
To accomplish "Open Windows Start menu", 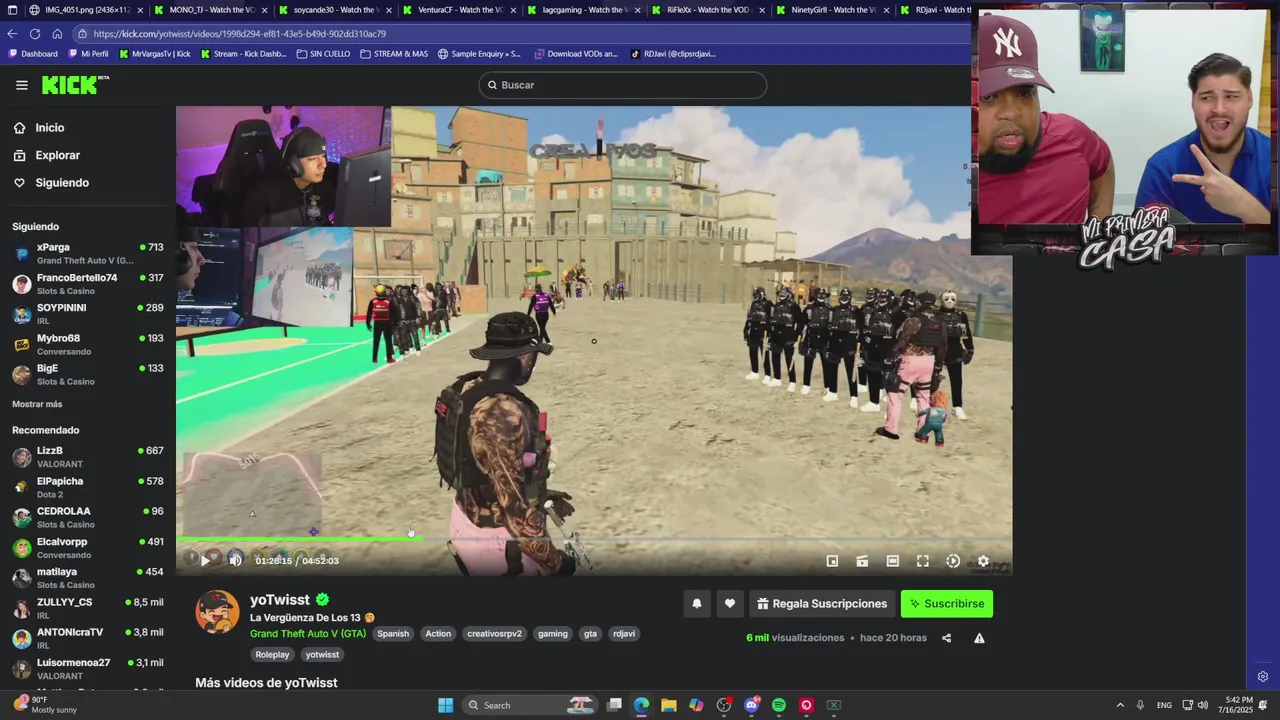I will [445, 705].
